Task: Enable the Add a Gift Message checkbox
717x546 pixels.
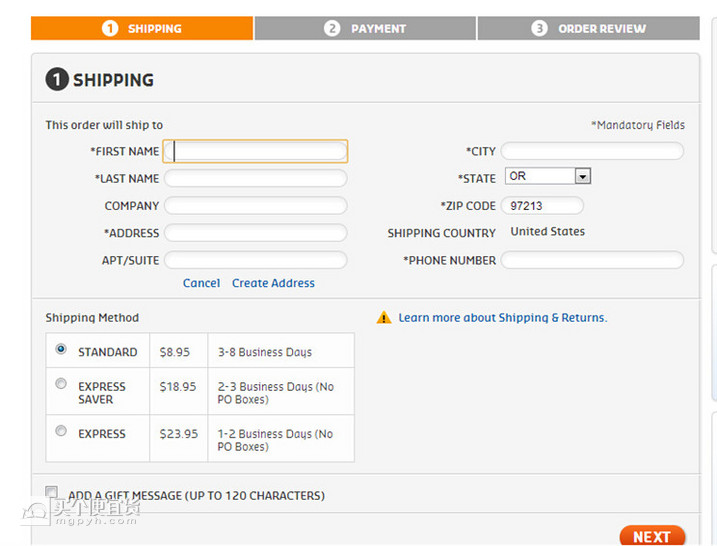Action: click(52, 492)
